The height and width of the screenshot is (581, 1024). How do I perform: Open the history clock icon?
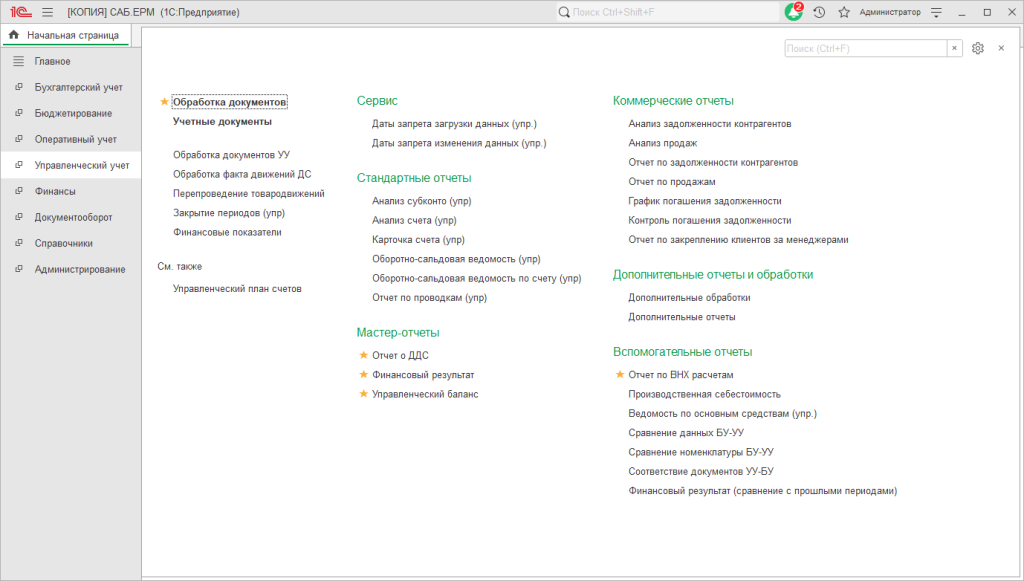click(x=820, y=12)
